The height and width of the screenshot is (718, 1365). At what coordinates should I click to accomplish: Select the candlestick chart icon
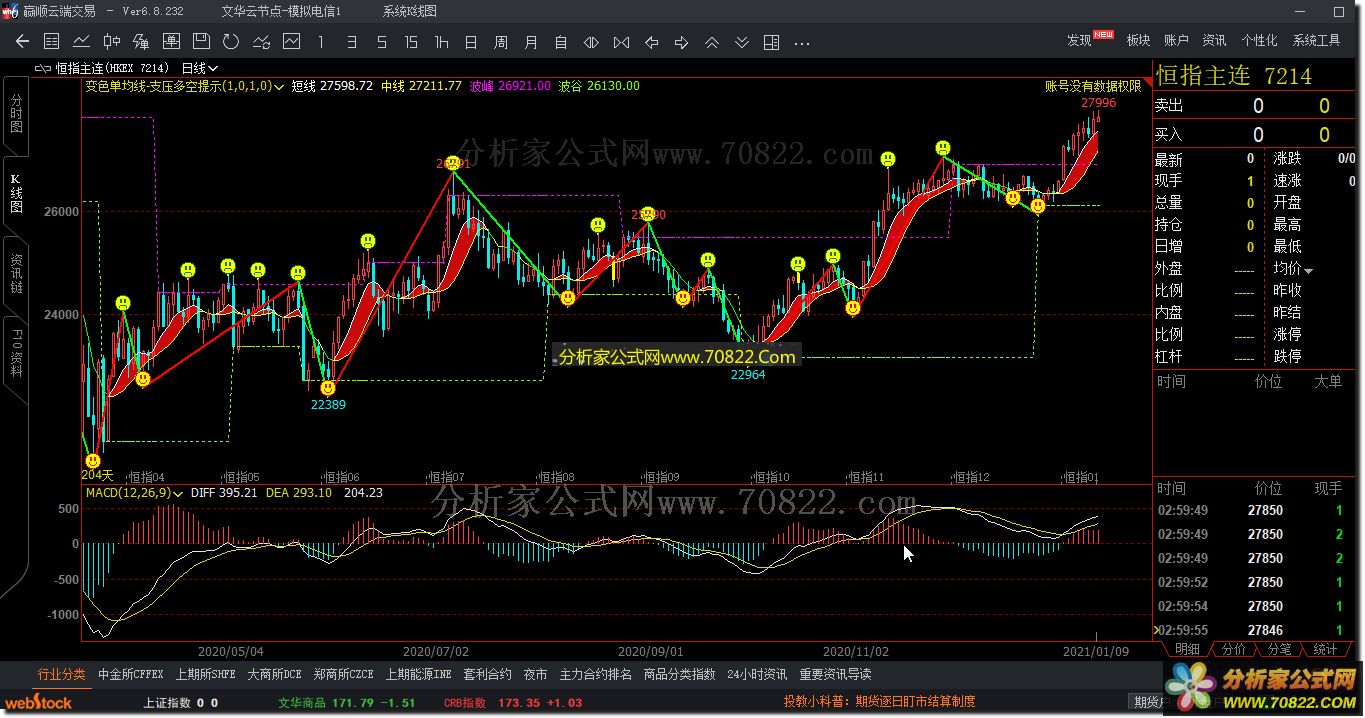pos(112,42)
